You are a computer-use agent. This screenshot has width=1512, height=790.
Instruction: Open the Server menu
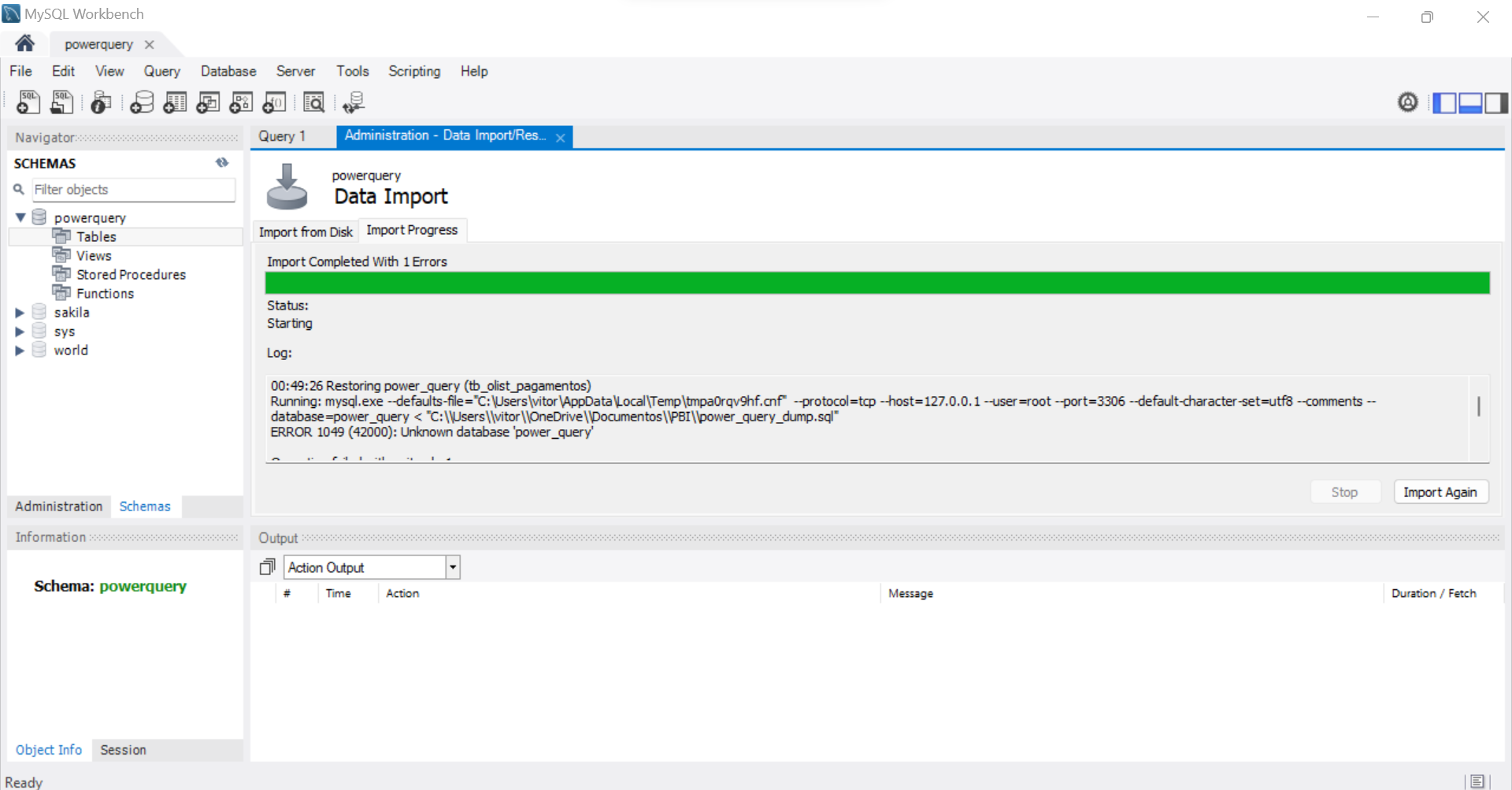pyautogui.click(x=295, y=71)
